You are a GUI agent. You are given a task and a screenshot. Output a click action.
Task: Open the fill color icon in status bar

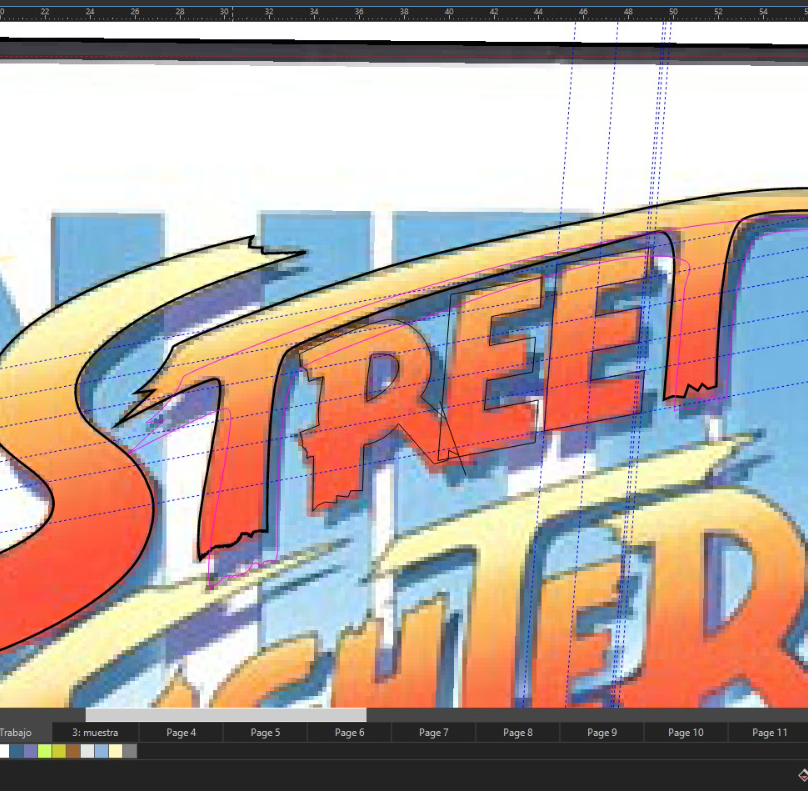point(803,775)
